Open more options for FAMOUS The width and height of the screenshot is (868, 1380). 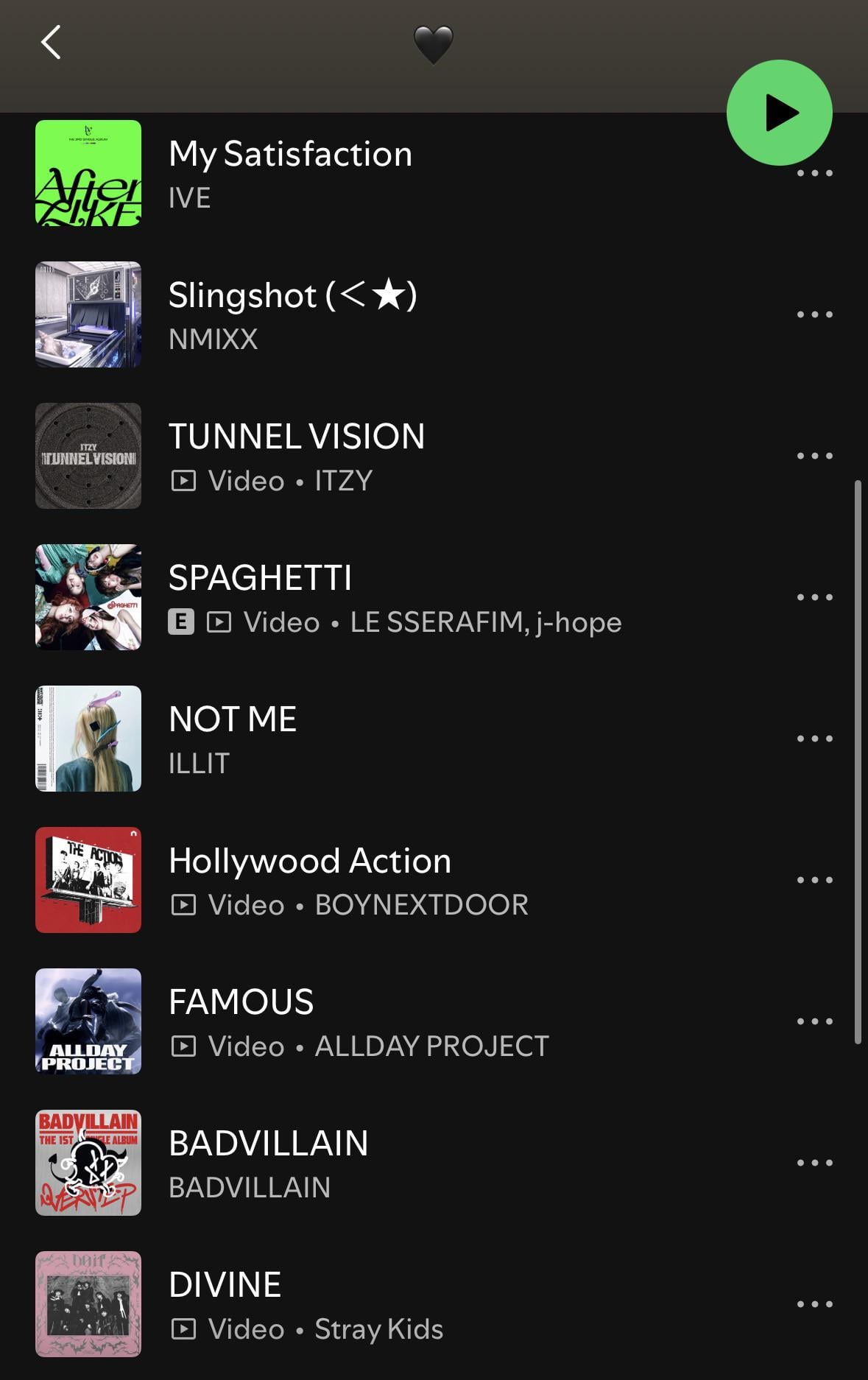pyautogui.click(x=814, y=1021)
